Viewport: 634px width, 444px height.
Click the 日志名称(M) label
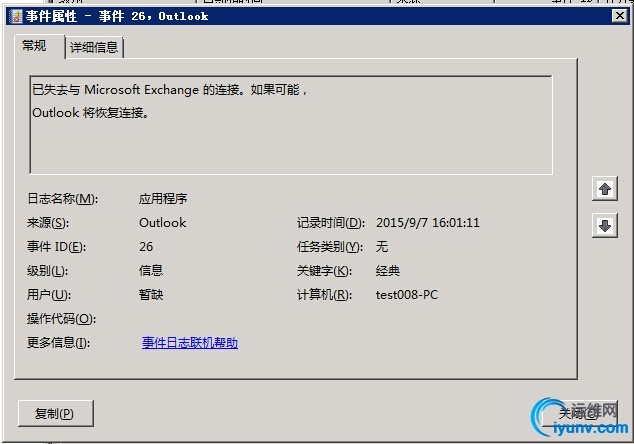point(62,199)
